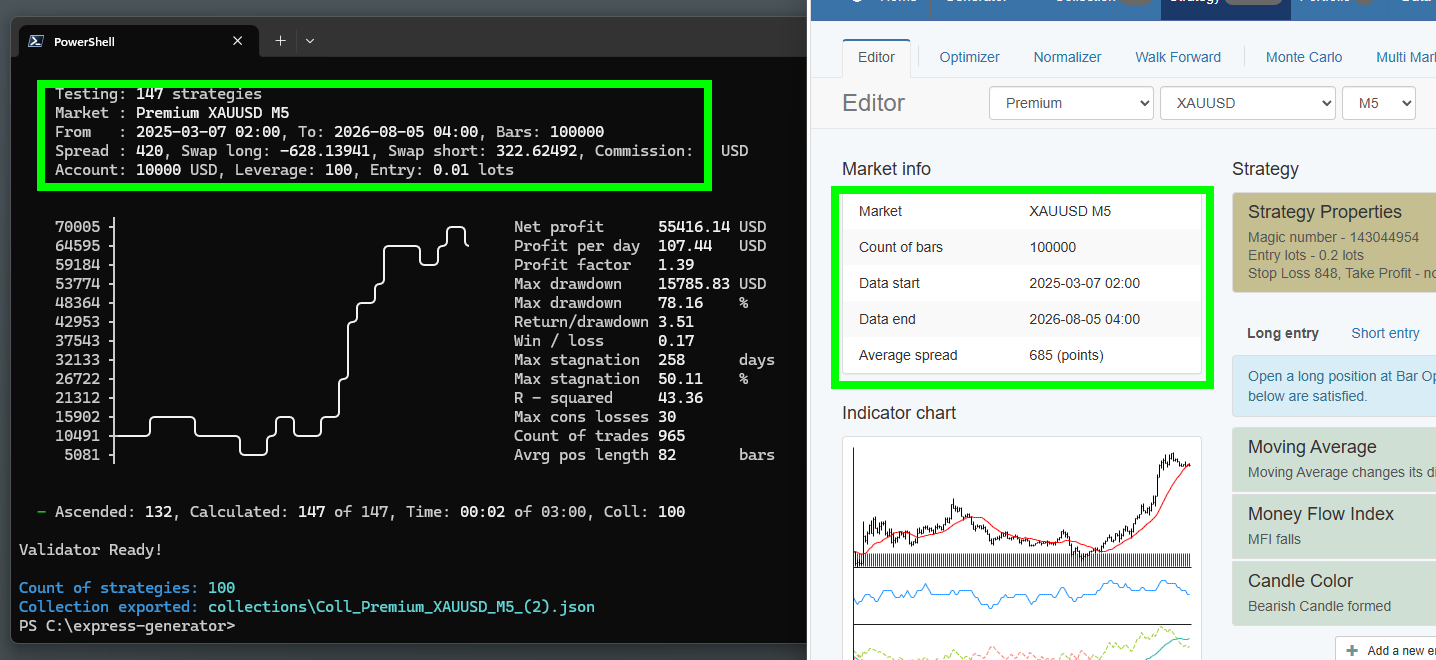Click the 70005 y-axis label in terminal
Screen dimensions: 1436x660
click(77, 227)
